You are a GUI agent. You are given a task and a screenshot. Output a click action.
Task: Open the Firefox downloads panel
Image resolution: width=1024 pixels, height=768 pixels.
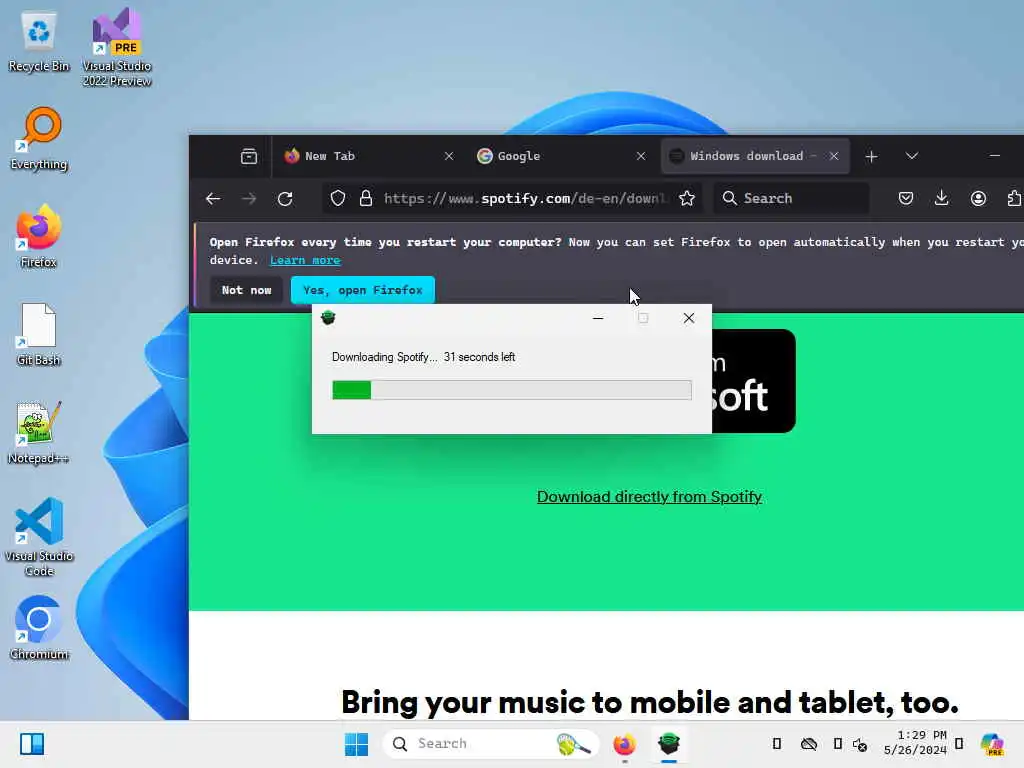click(x=942, y=199)
